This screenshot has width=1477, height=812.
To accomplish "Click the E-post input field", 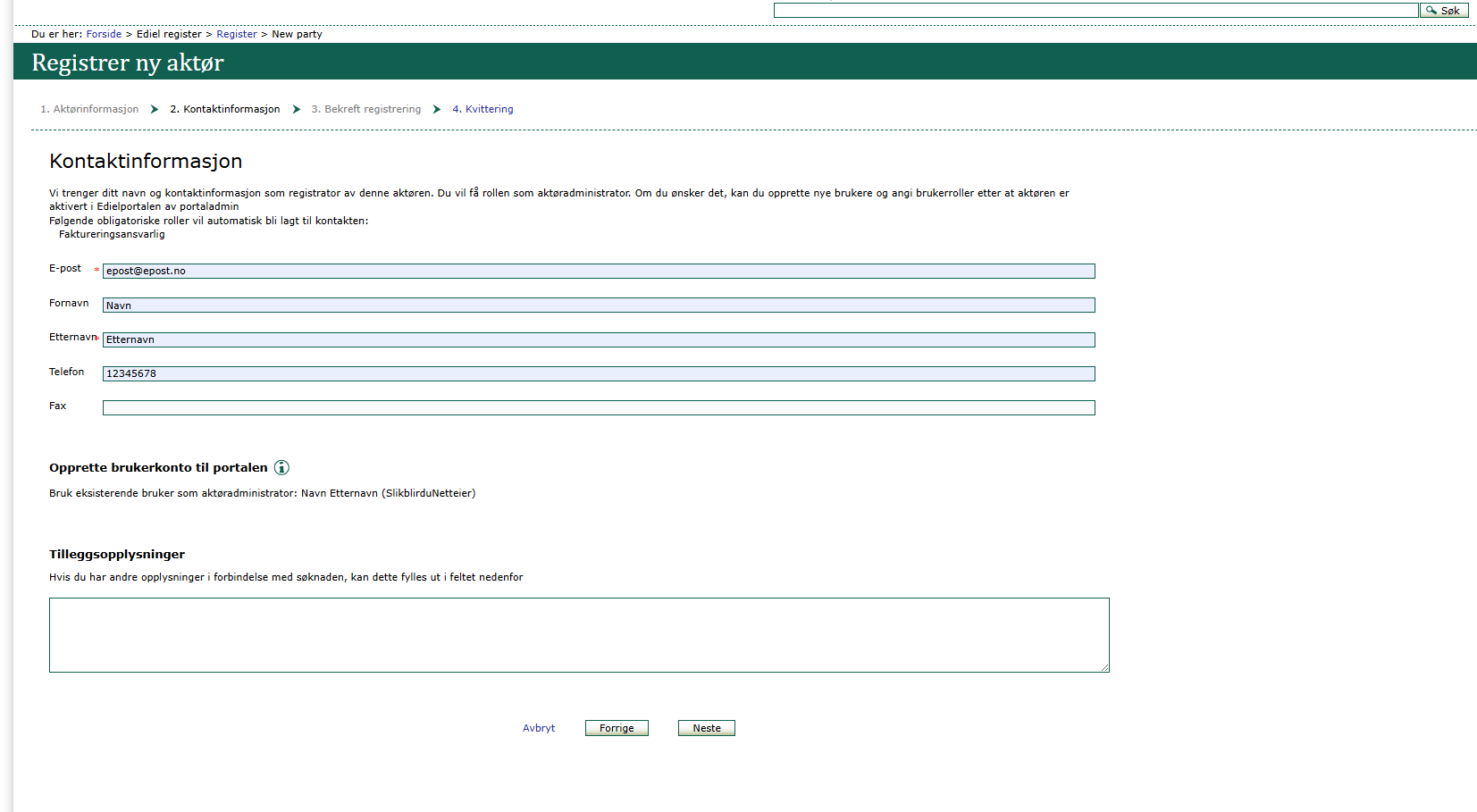I will click(x=599, y=271).
